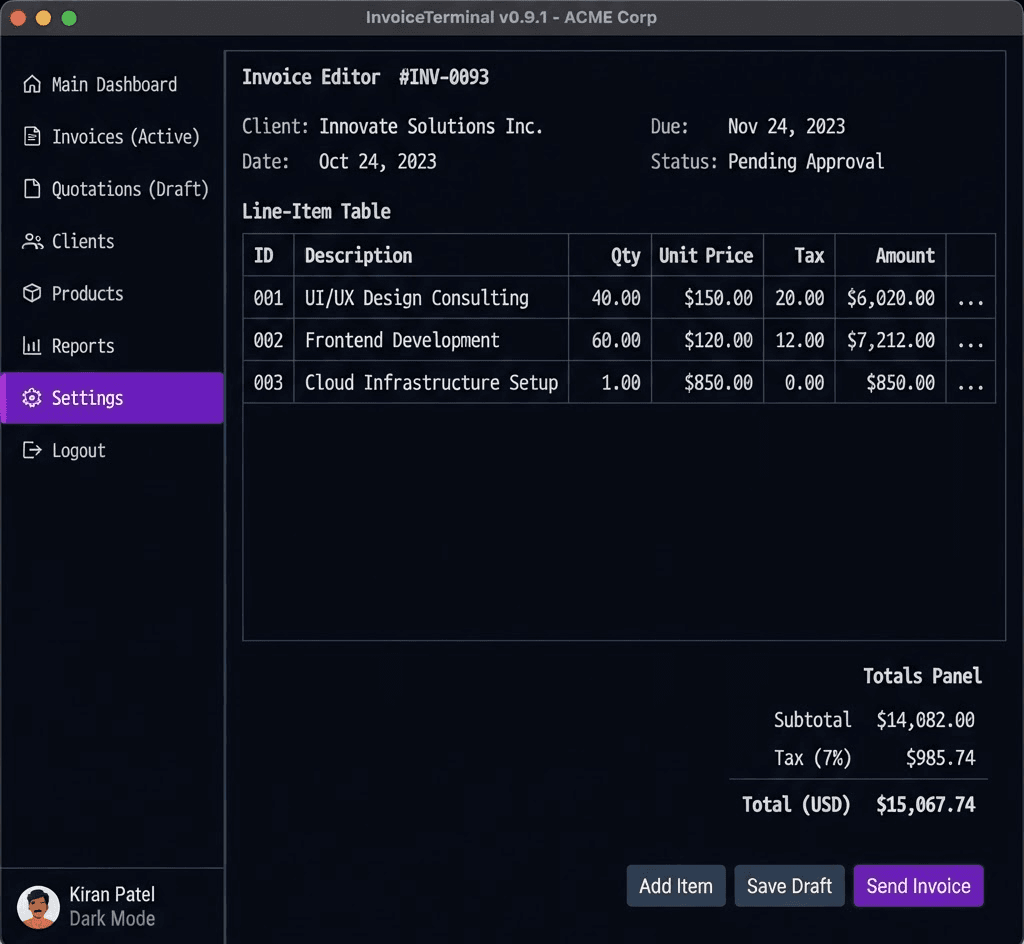The width and height of the screenshot is (1024, 944).
Task: Click the Settings gear icon
Action: [32, 398]
